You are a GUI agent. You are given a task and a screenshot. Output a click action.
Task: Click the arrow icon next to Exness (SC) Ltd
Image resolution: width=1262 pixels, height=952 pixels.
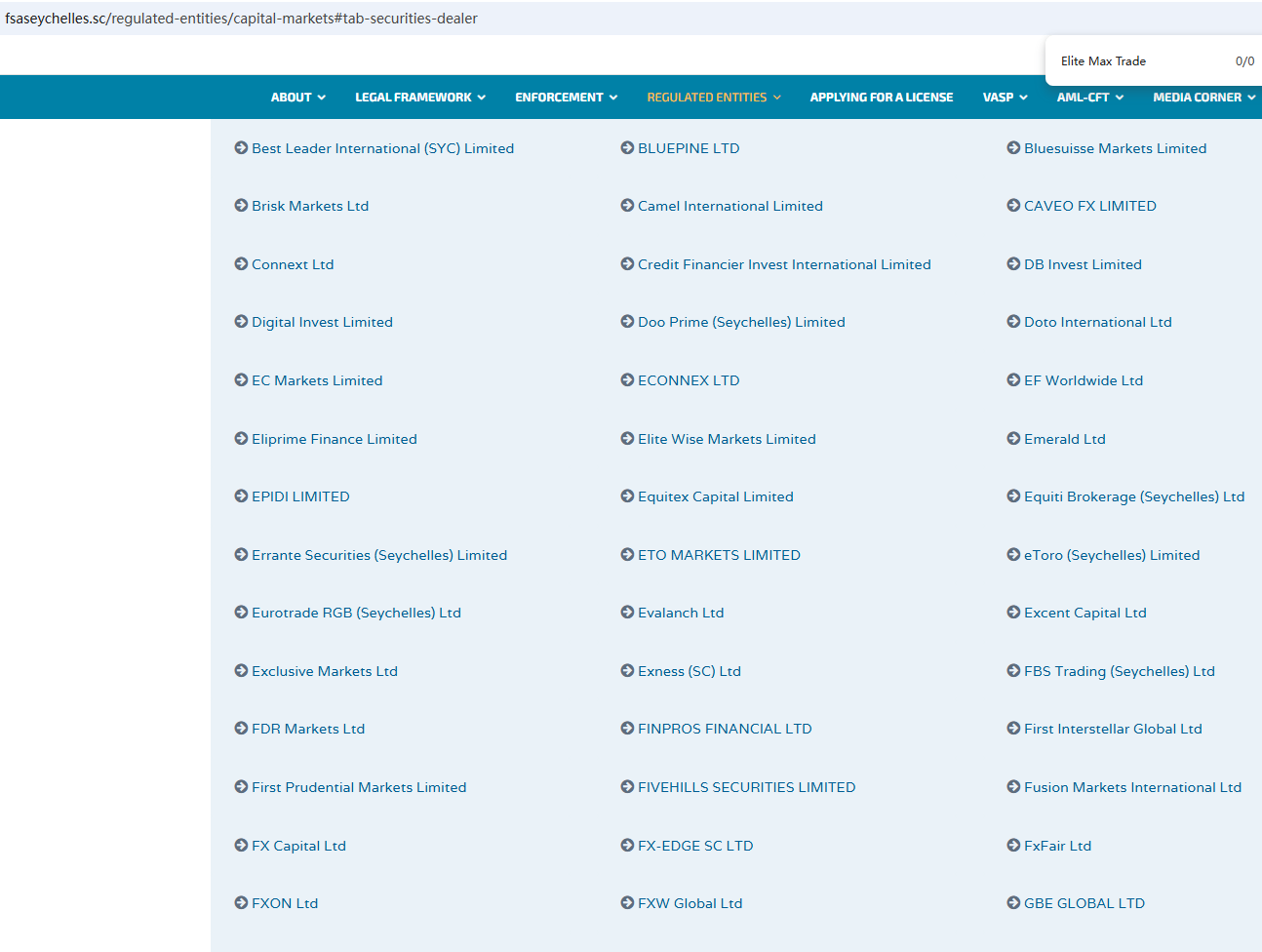pyautogui.click(x=627, y=671)
